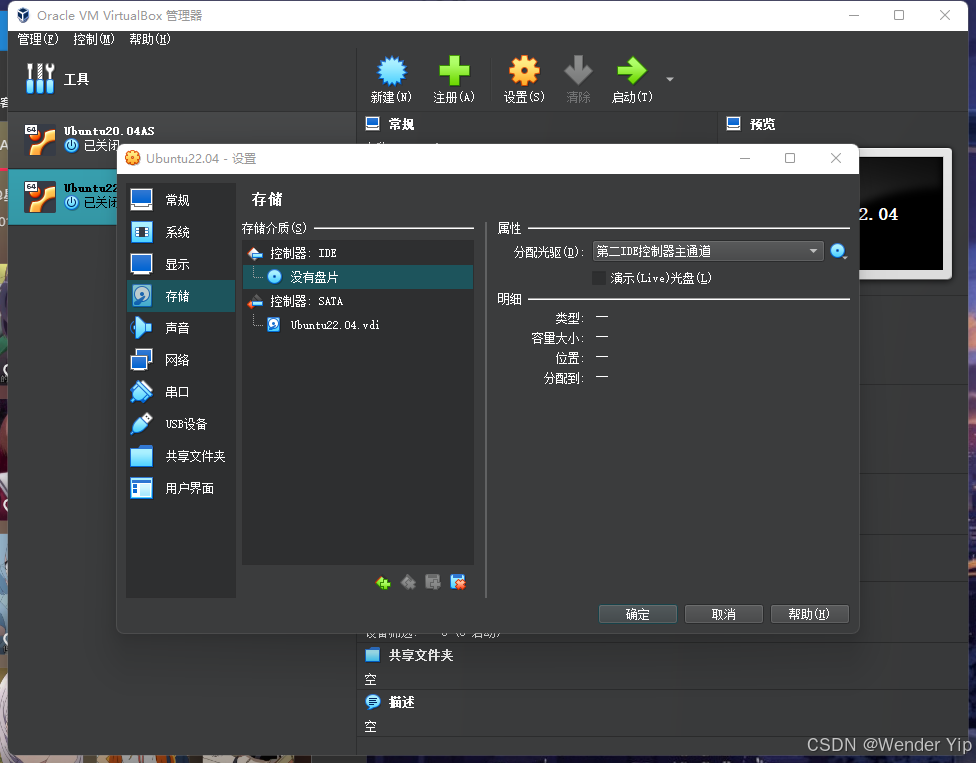Select the Ubuntu20.04AS virtual machine entry
The width and height of the screenshot is (976, 763).
point(182,139)
